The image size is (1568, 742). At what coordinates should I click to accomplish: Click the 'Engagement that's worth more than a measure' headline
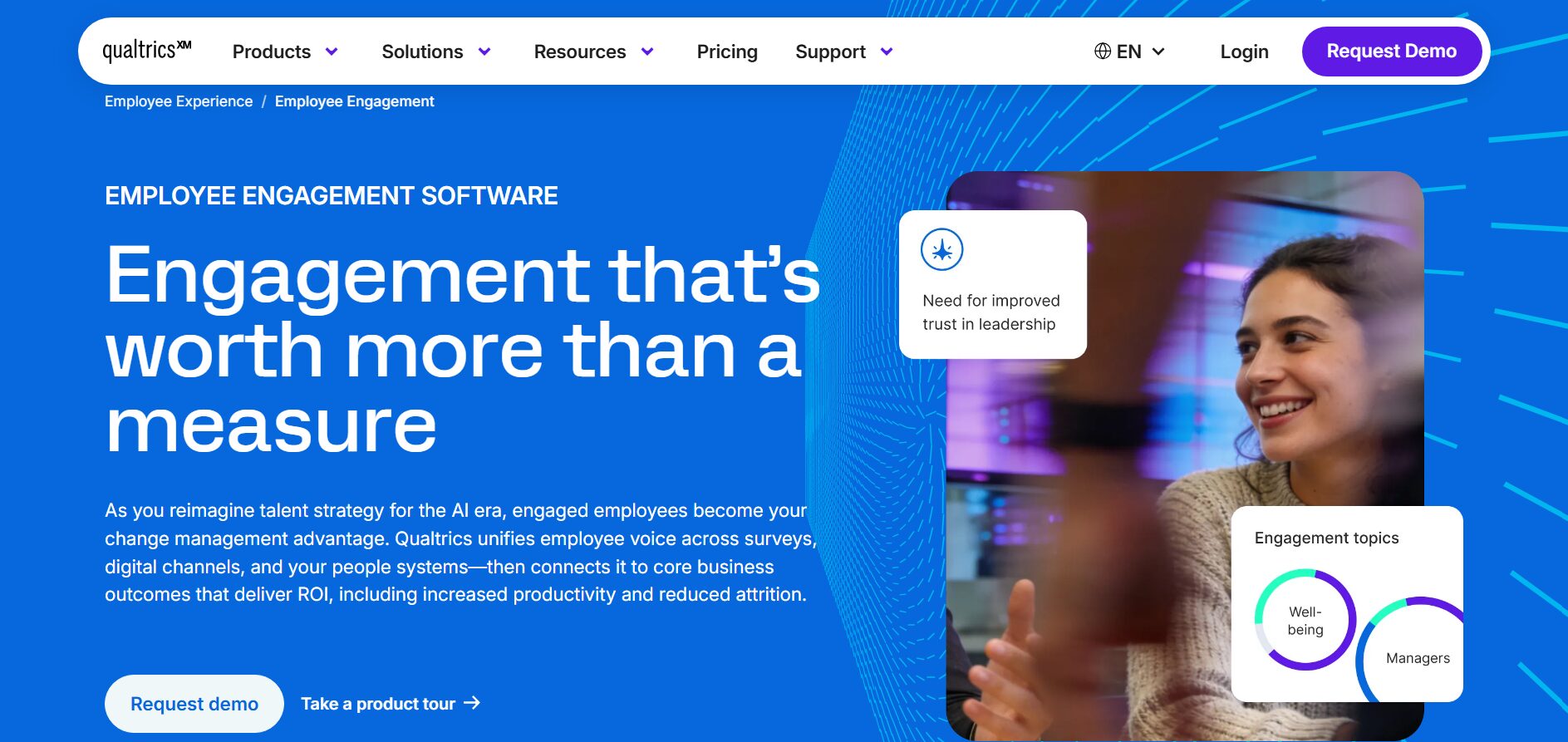click(x=463, y=349)
